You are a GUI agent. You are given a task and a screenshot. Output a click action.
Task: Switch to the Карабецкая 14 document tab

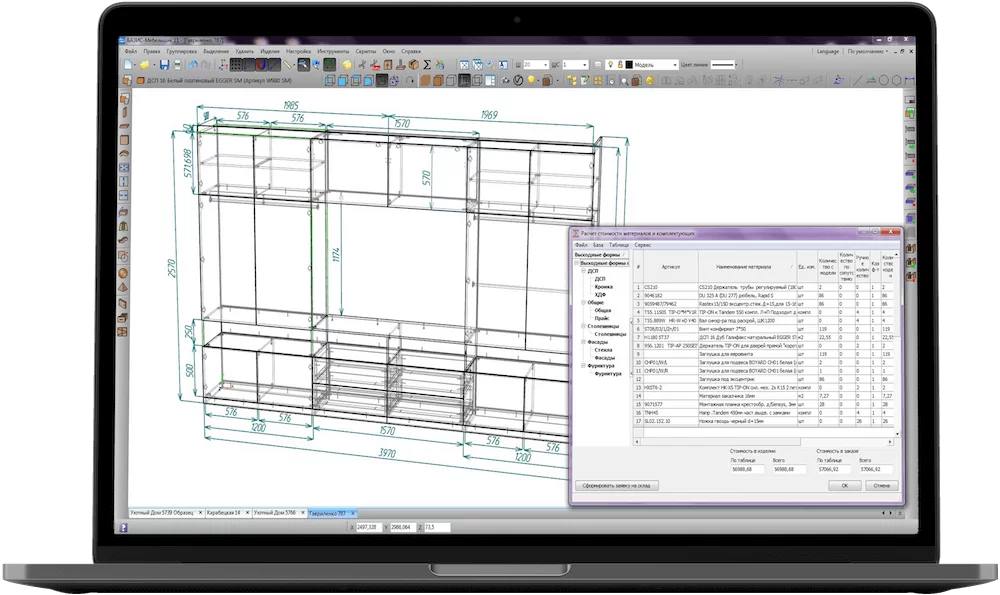click(225, 512)
